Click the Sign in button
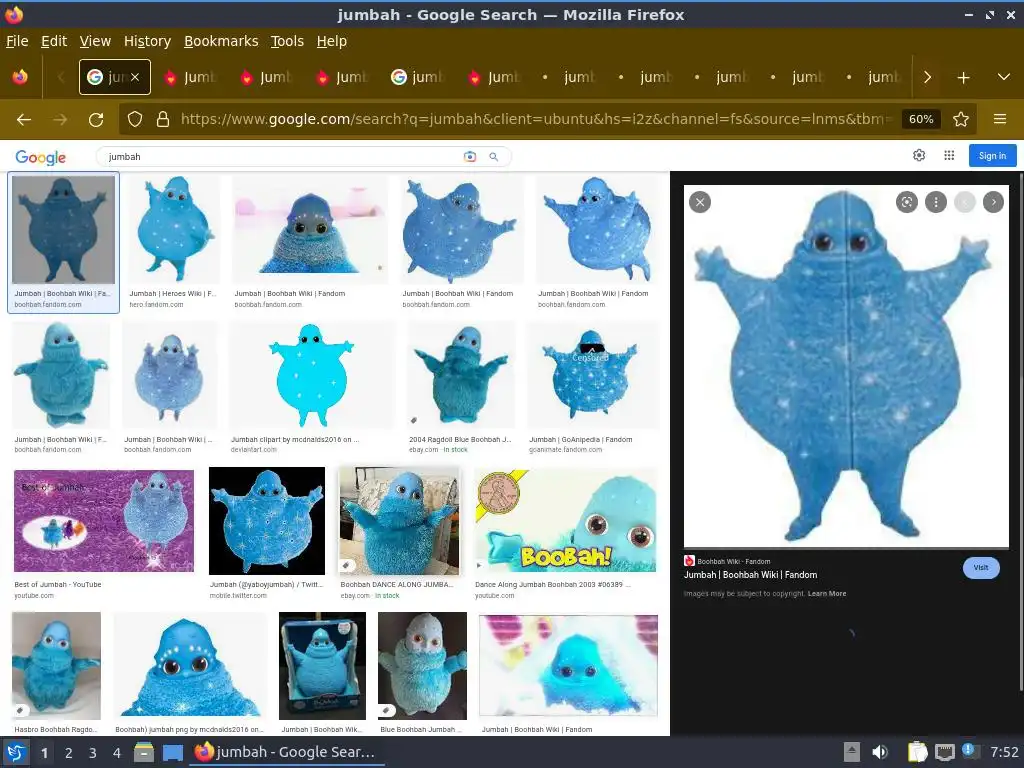Screen dimensions: 1024x768 pos(992,155)
